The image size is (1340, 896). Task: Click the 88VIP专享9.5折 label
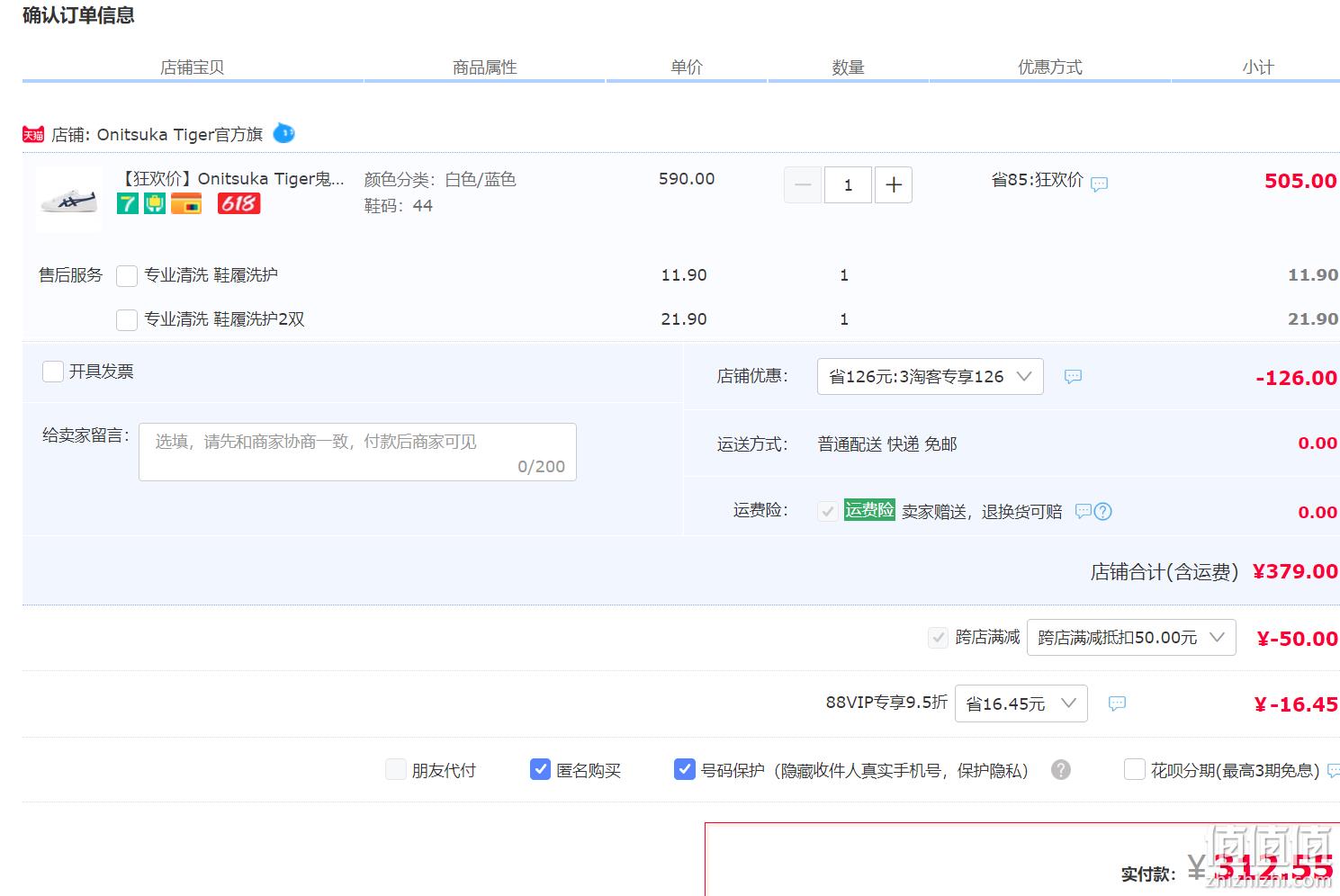(886, 703)
